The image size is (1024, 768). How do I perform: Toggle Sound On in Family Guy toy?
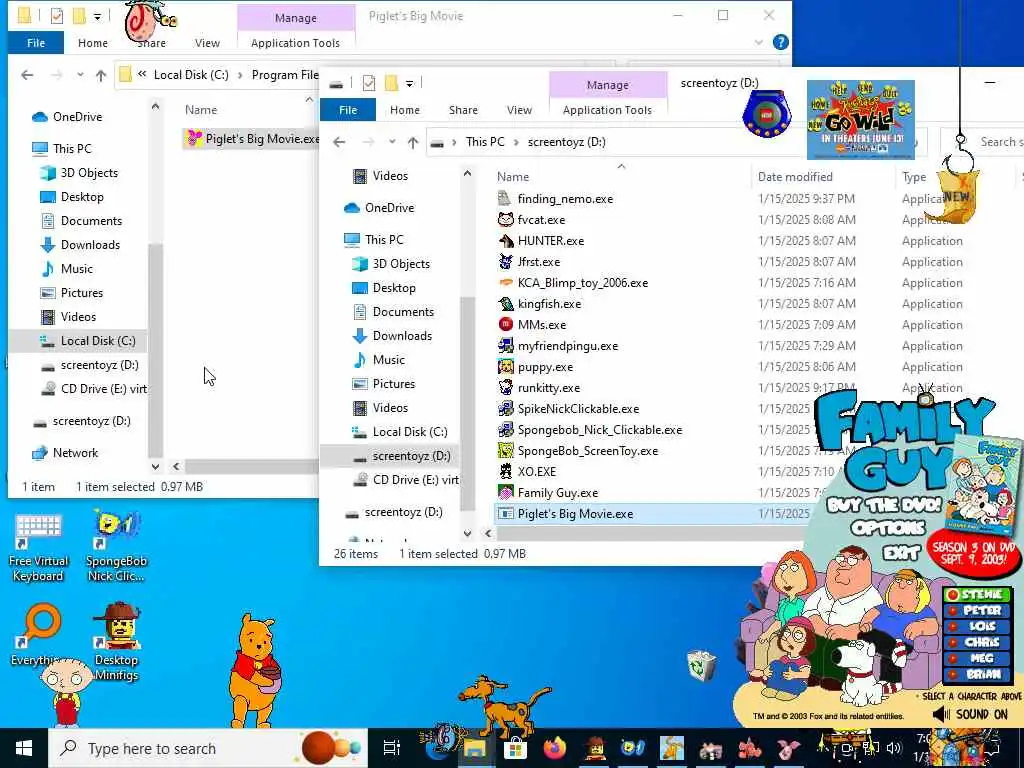(970, 714)
